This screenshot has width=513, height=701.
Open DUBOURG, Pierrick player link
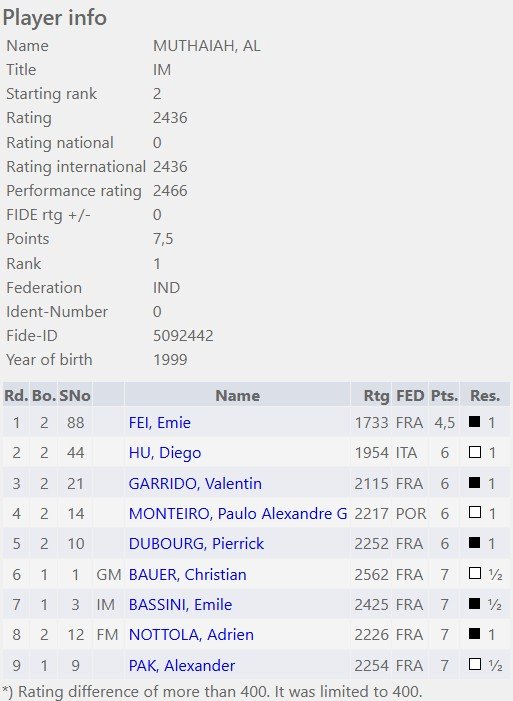point(196,544)
